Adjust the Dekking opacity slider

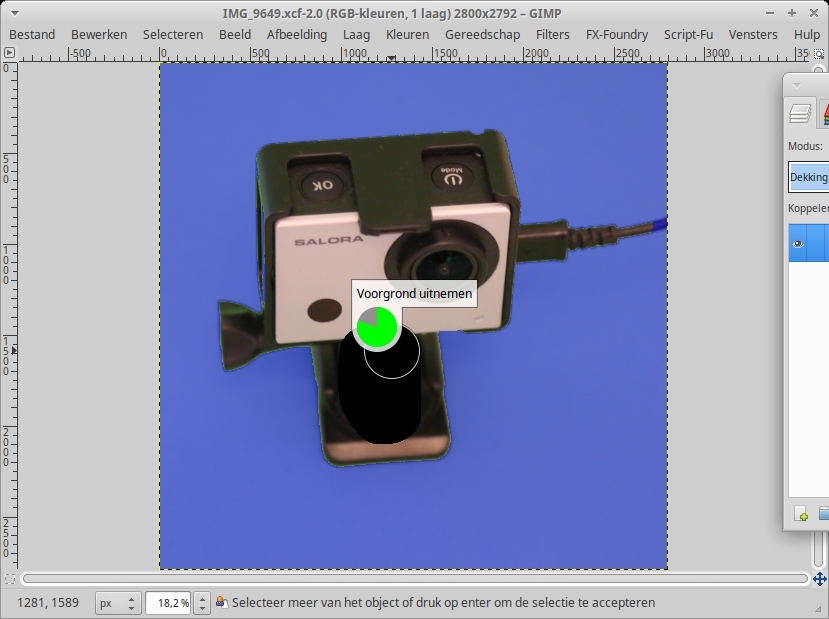click(809, 177)
